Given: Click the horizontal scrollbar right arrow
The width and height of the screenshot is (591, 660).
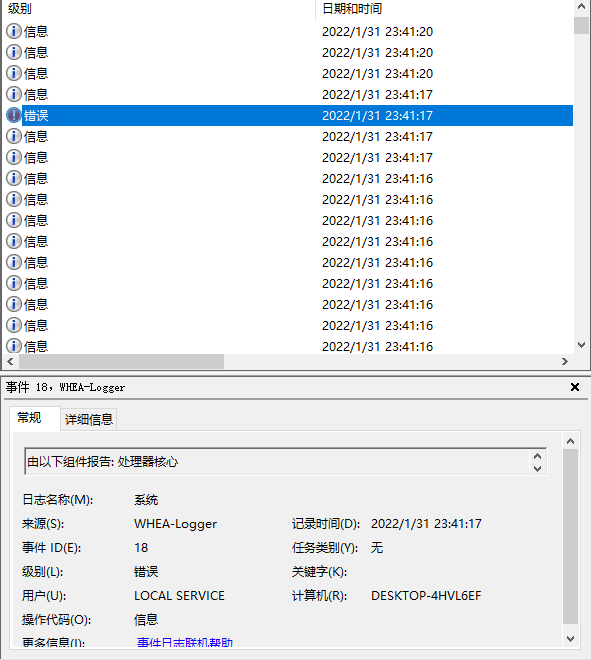Looking at the screenshot, I should pyautogui.click(x=565, y=362).
